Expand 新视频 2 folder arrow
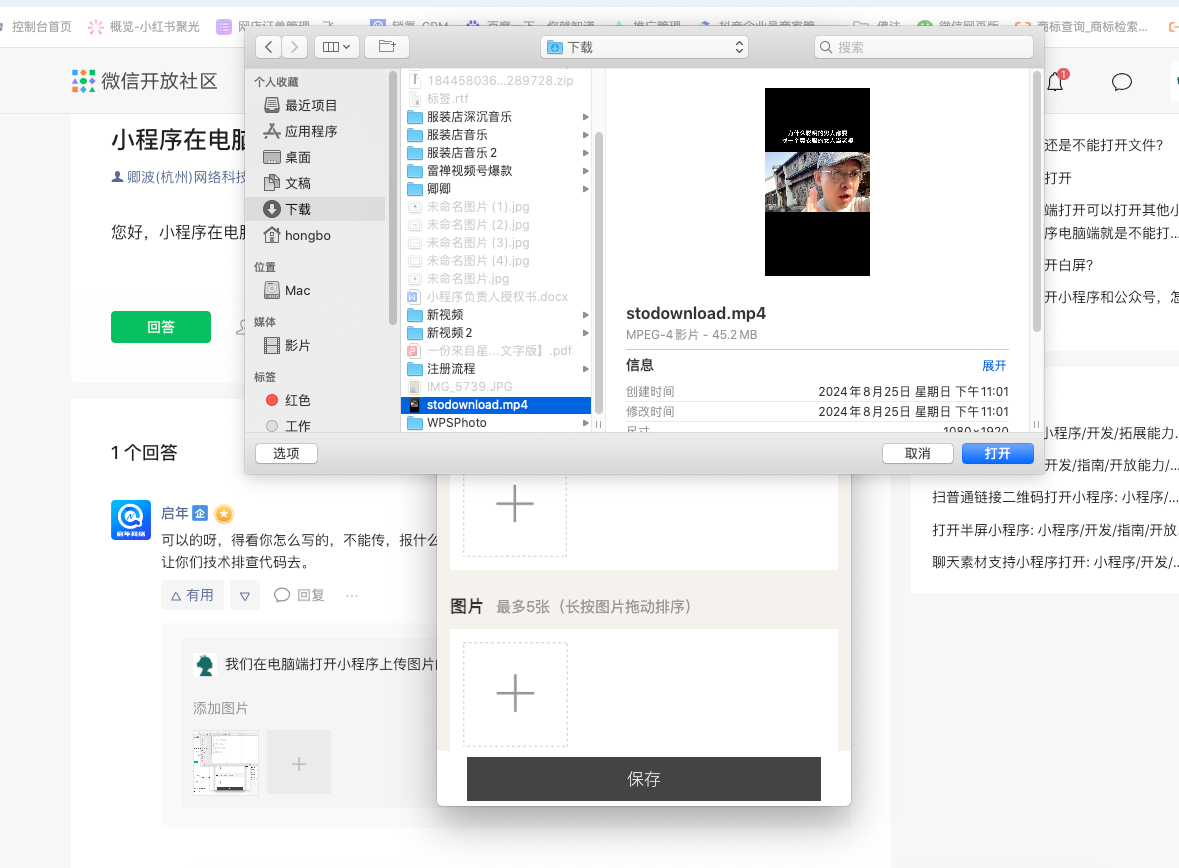 [x=585, y=332]
